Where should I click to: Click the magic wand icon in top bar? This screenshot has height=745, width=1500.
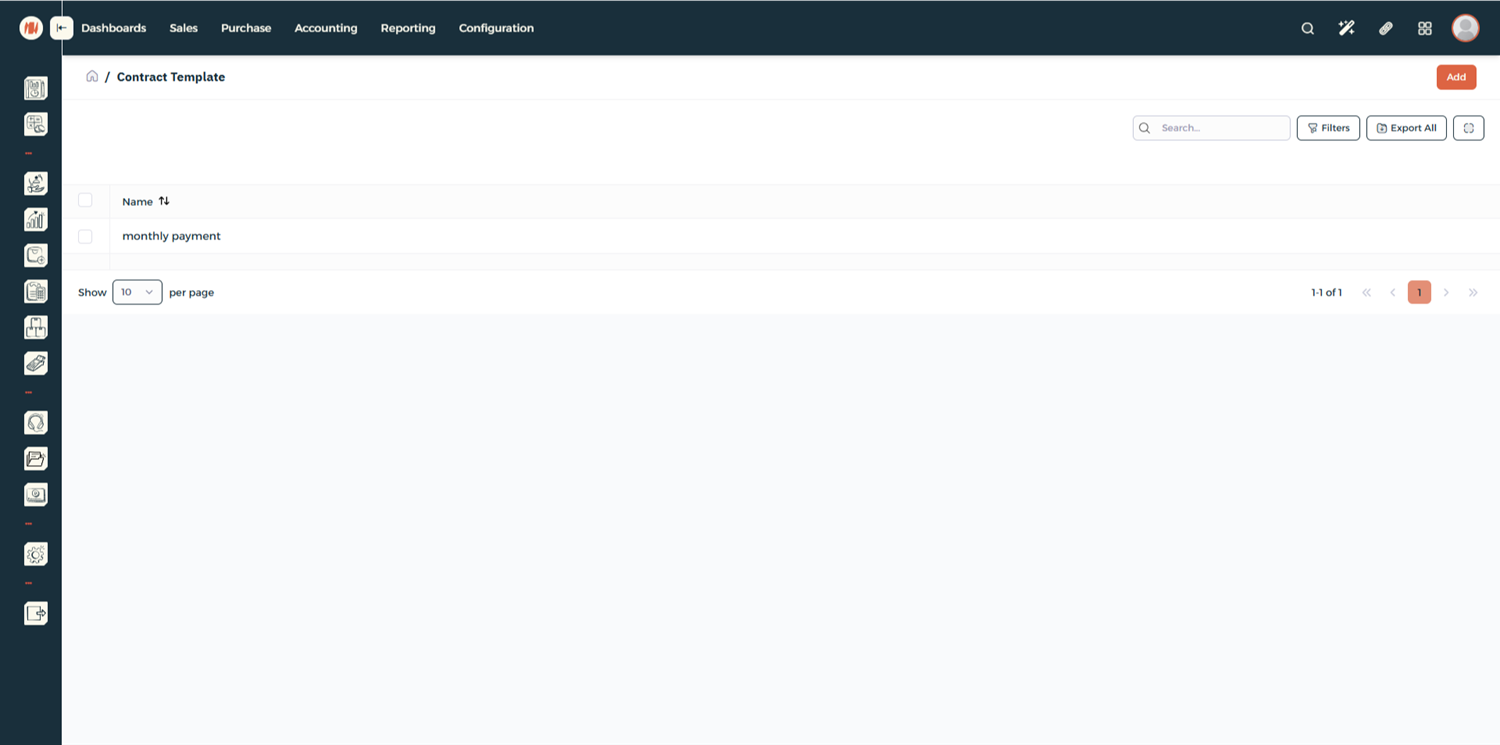(1346, 28)
